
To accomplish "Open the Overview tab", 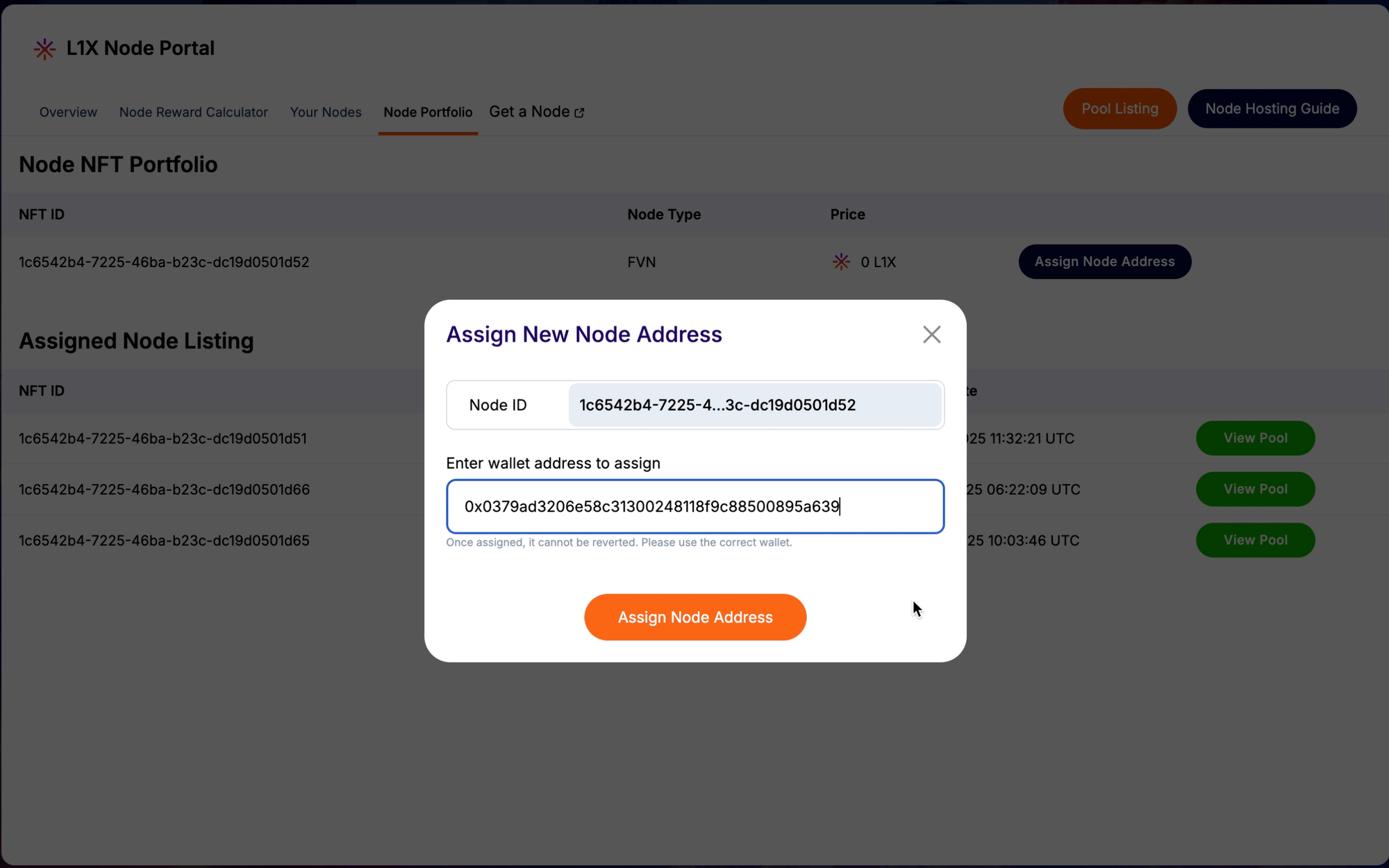I will 68,112.
